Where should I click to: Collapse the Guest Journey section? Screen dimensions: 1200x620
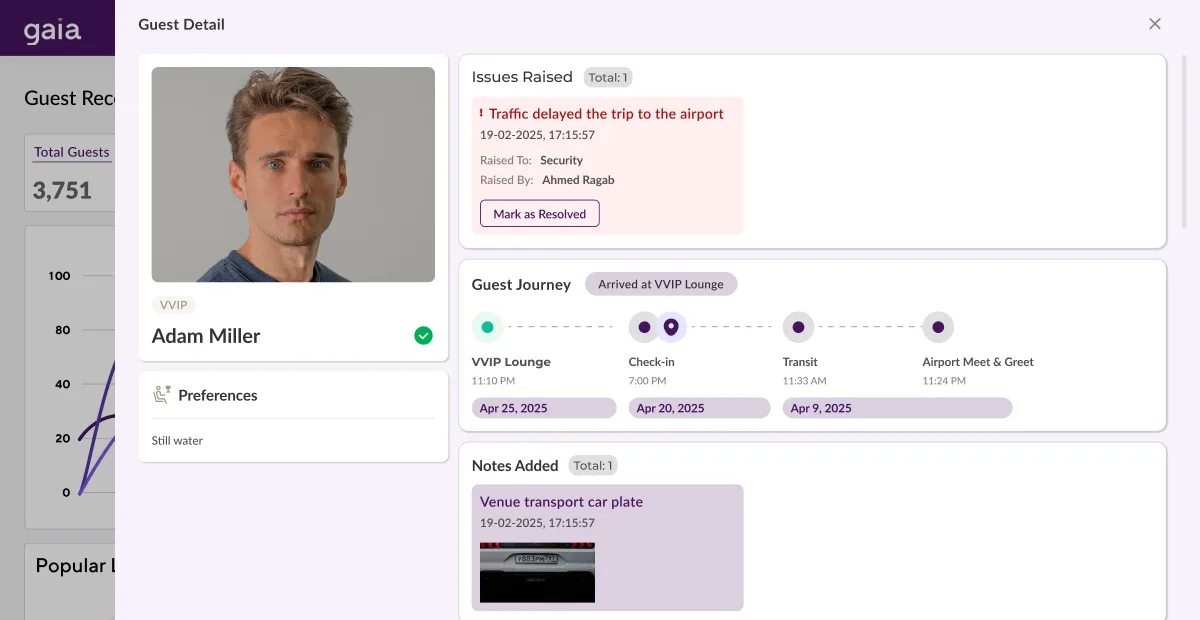521,284
